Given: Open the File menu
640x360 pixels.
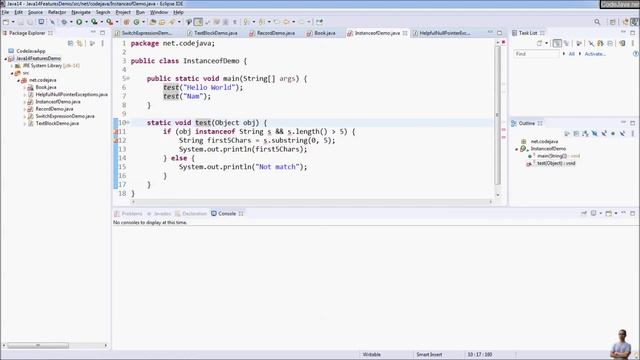Looking at the screenshot, I should 5,12.
